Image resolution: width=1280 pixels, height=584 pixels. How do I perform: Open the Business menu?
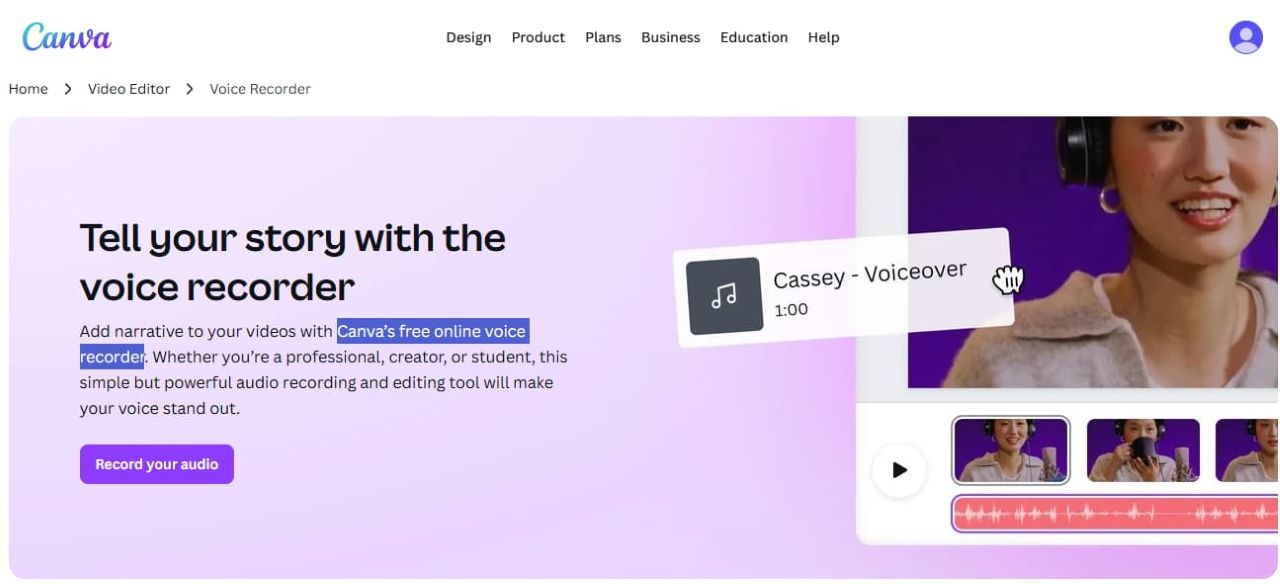(x=670, y=37)
